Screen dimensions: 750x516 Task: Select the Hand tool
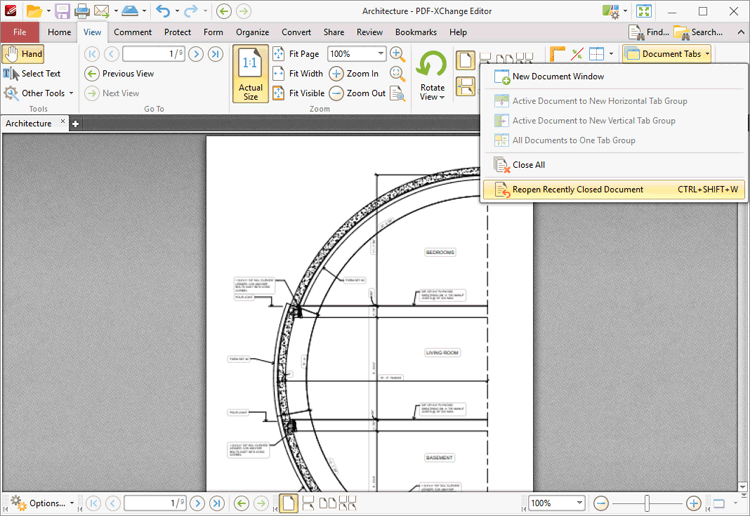point(23,54)
